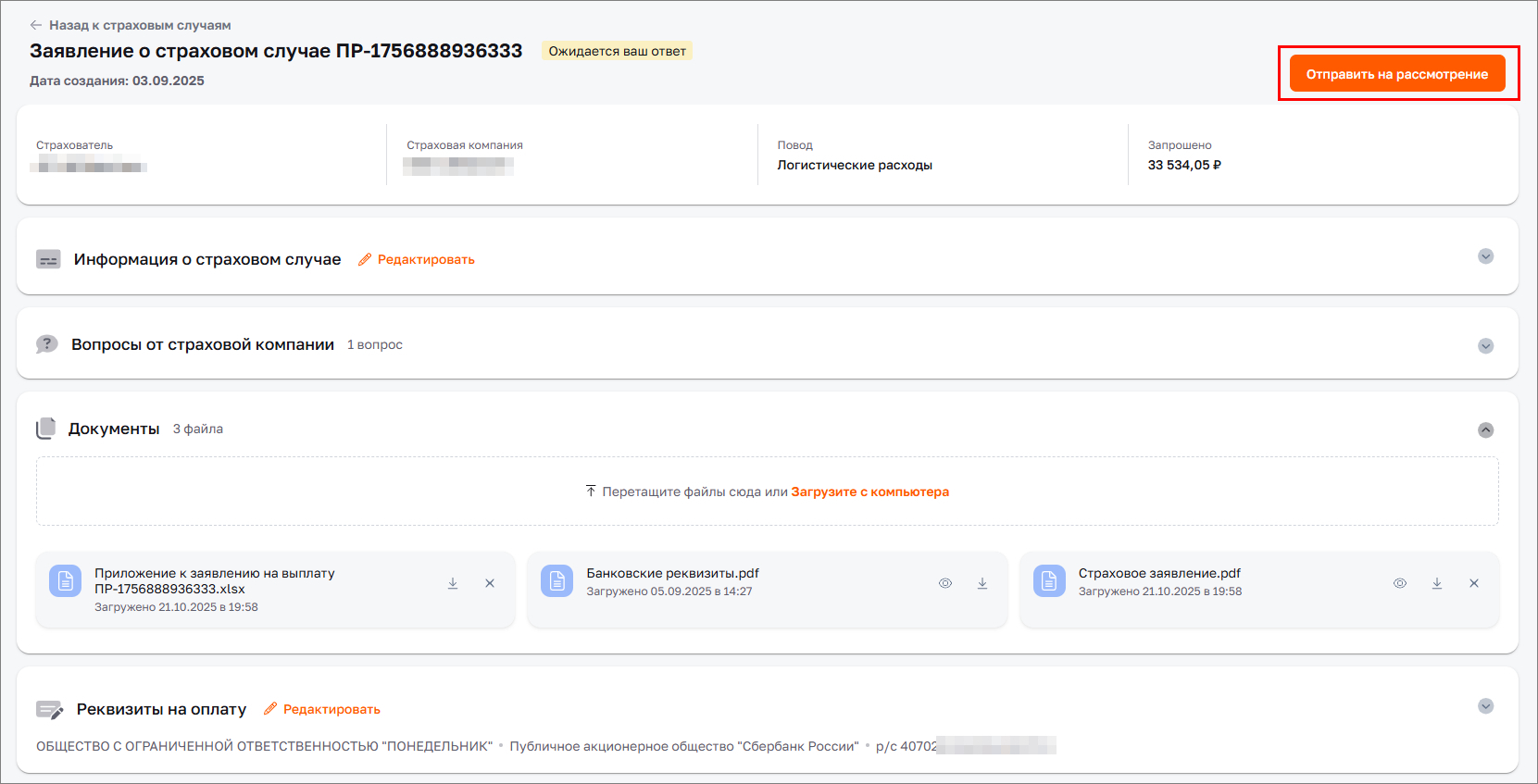1538x784 pixels.
Task: Remove the "Приложение к заявлению на выплату" xlsx file
Action: pos(490,583)
